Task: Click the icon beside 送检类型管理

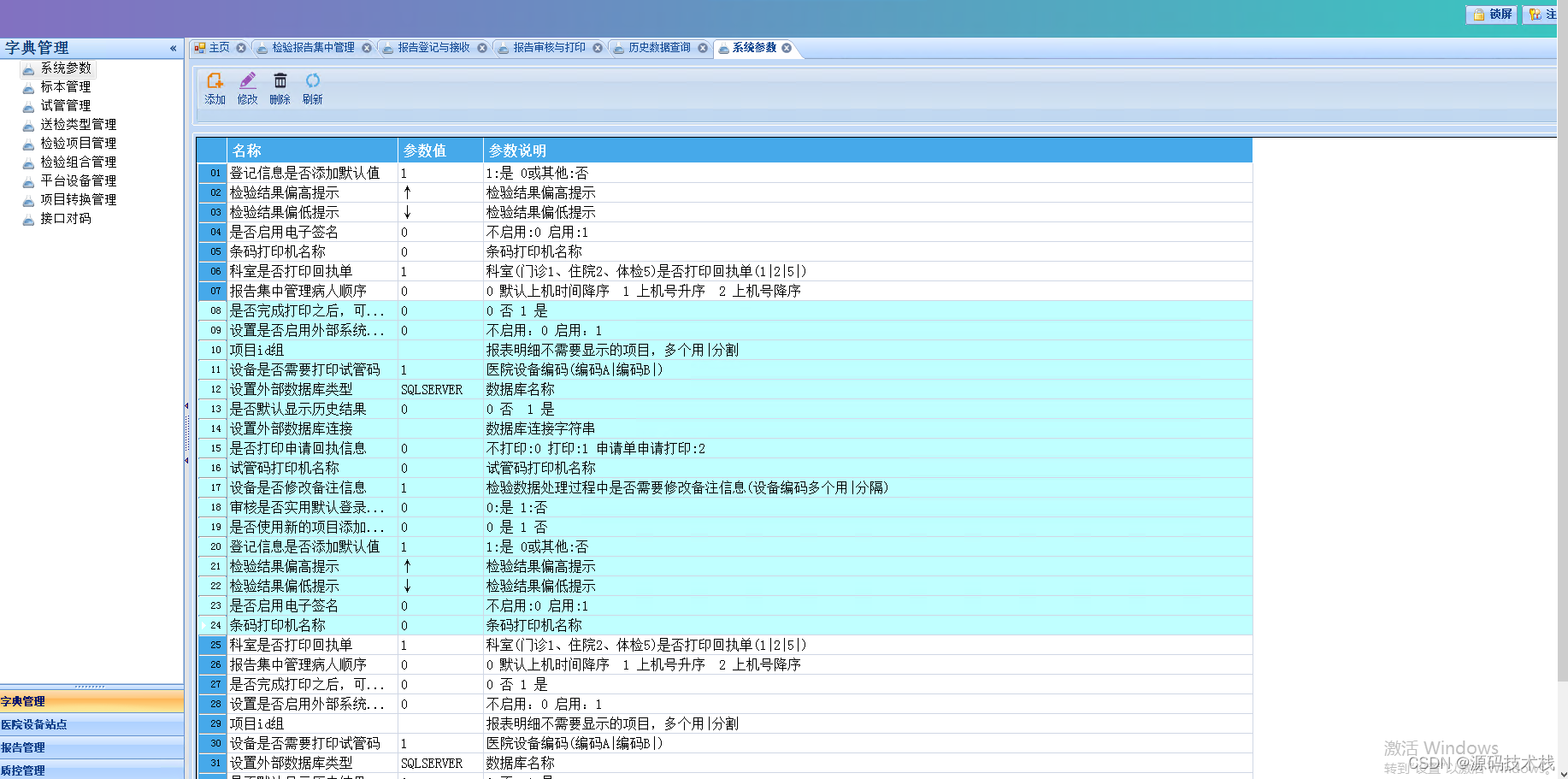Action: tap(29, 125)
